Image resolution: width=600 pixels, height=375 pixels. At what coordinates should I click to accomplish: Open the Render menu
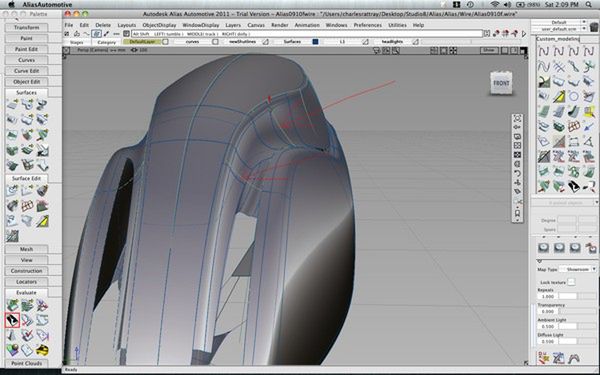(x=280, y=25)
